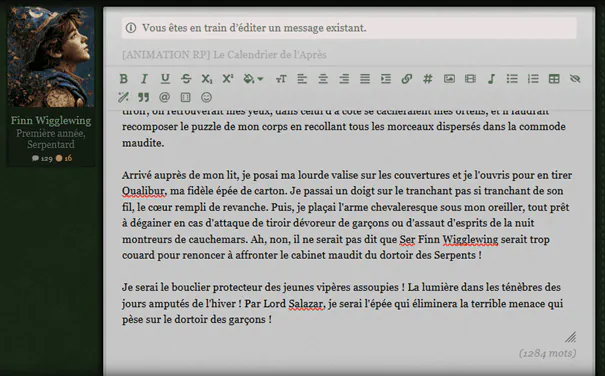
Task: Insert hidden spoiler text
Action: 575,79
